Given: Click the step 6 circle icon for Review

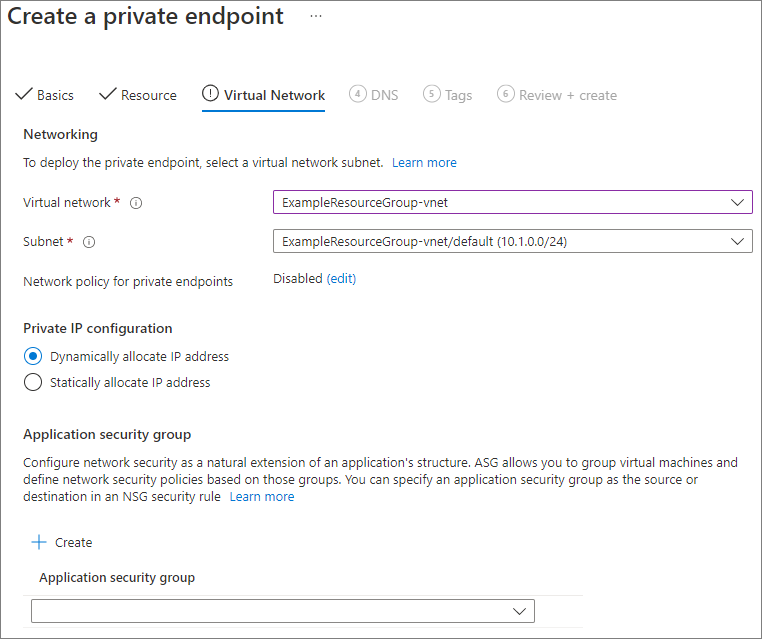Looking at the screenshot, I should pos(506,94).
